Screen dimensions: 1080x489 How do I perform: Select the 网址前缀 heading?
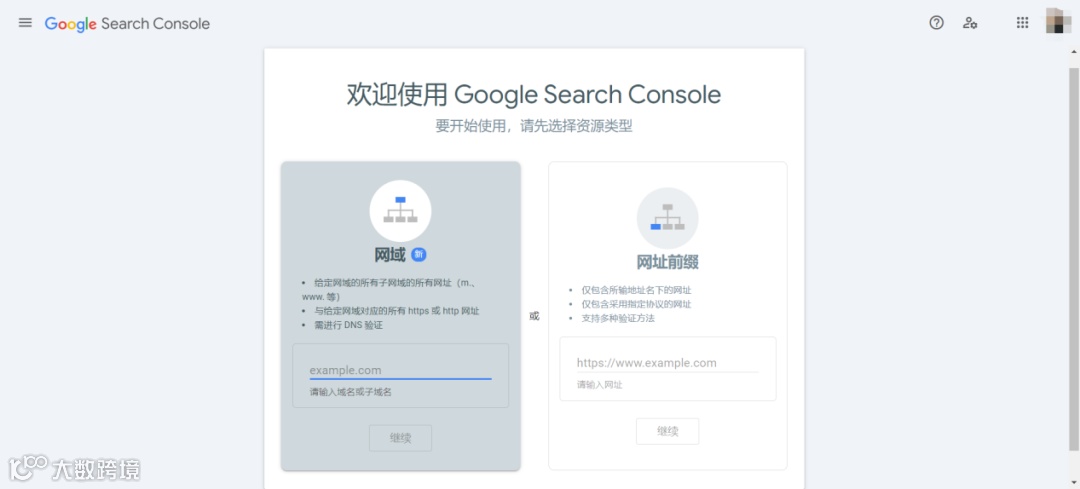click(x=667, y=262)
